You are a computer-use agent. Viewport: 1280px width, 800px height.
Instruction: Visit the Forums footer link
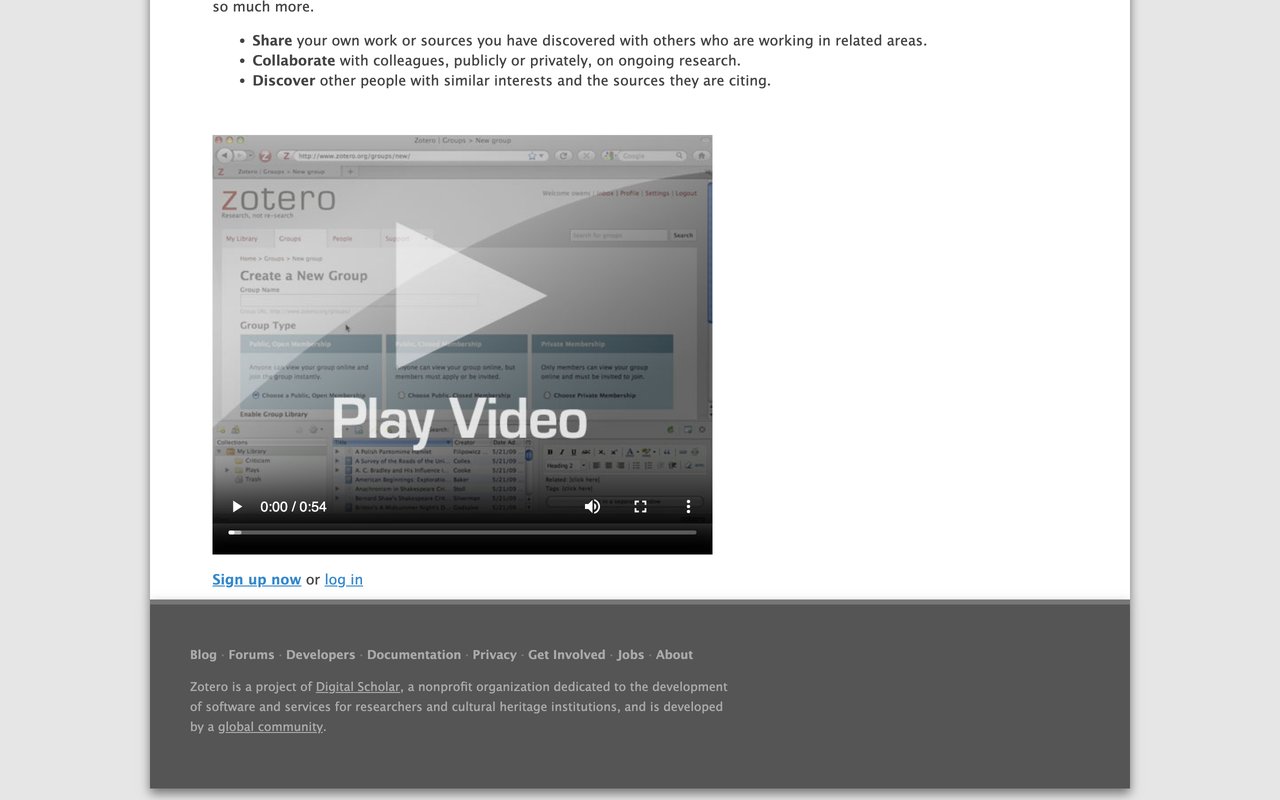(x=251, y=655)
